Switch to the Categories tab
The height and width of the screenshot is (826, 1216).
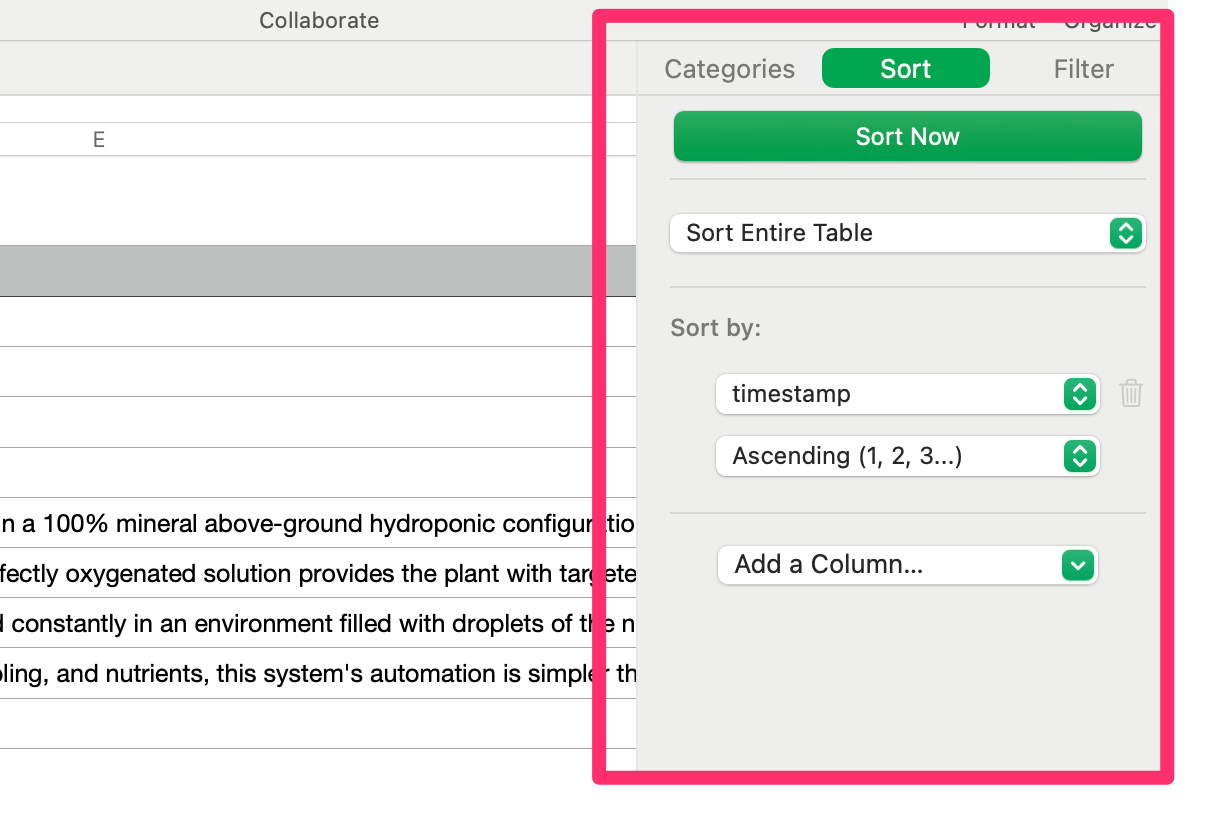[x=729, y=69]
